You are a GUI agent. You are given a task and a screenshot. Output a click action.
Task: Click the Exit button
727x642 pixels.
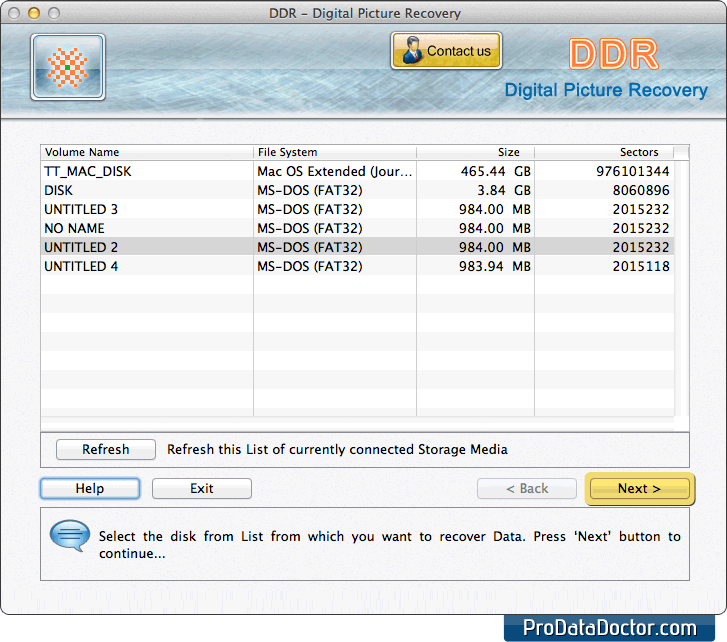point(202,488)
